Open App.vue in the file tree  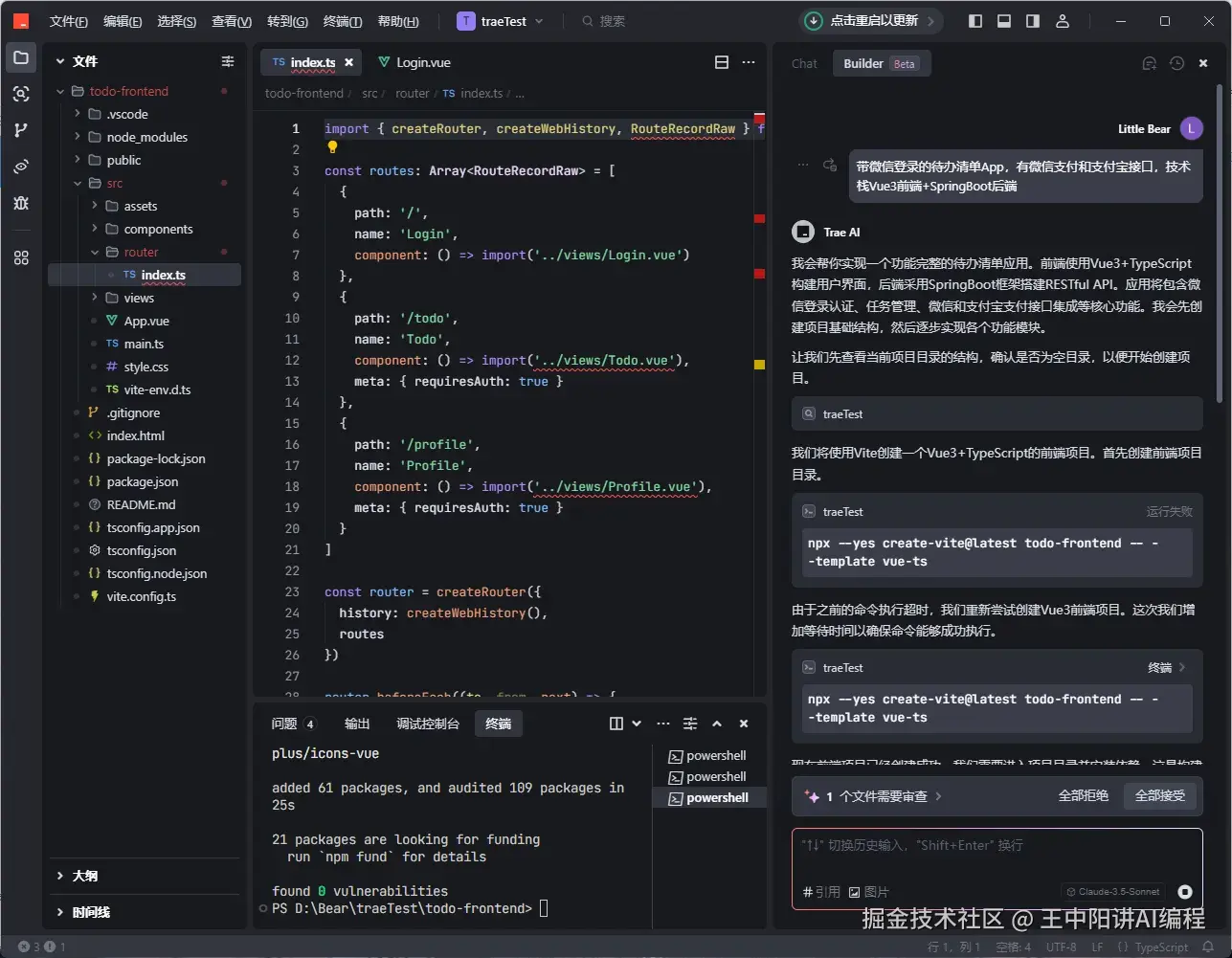pyautogui.click(x=146, y=321)
